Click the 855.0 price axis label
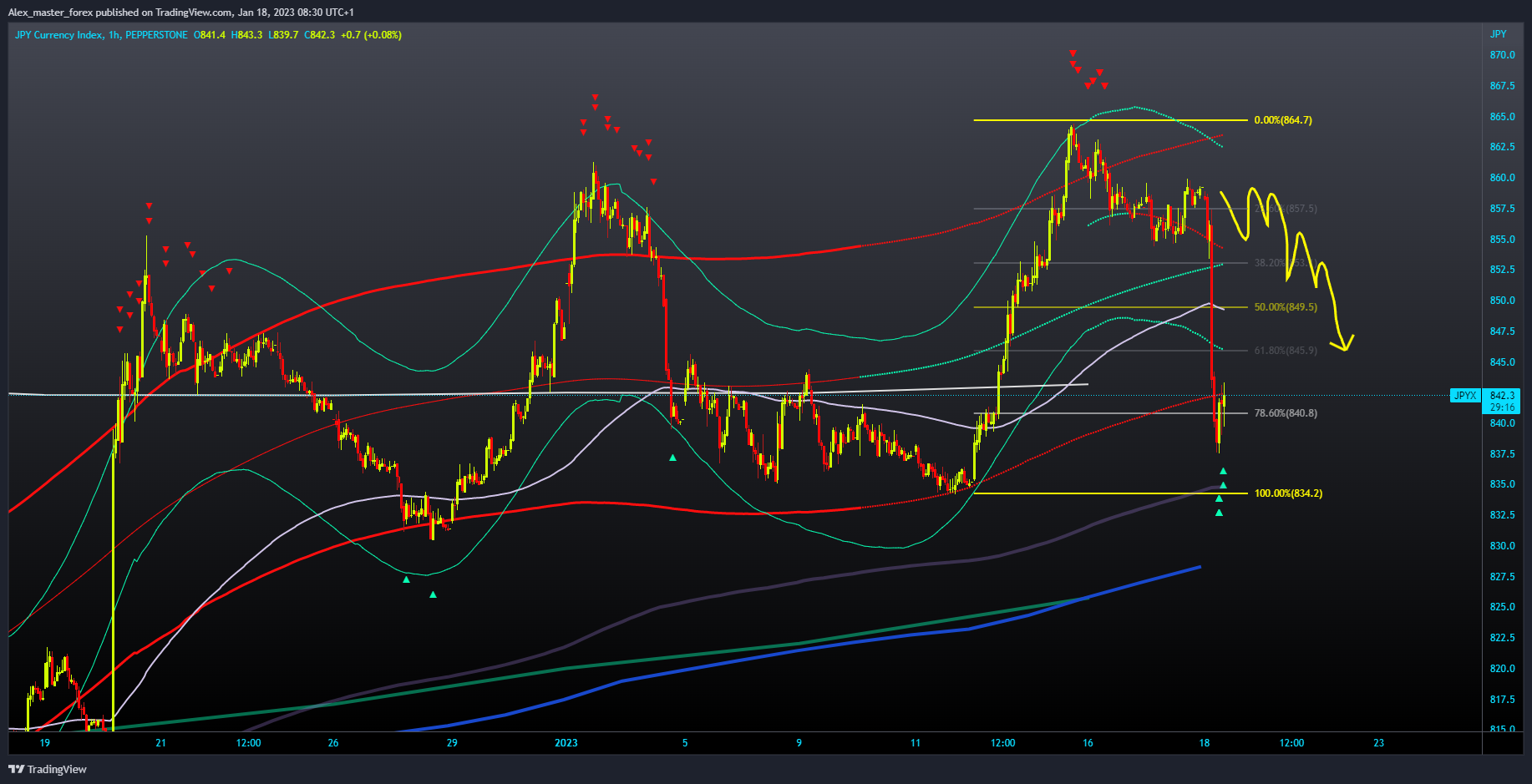Image resolution: width=1532 pixels, height=784 pixels. click(x=1502, y=240)
